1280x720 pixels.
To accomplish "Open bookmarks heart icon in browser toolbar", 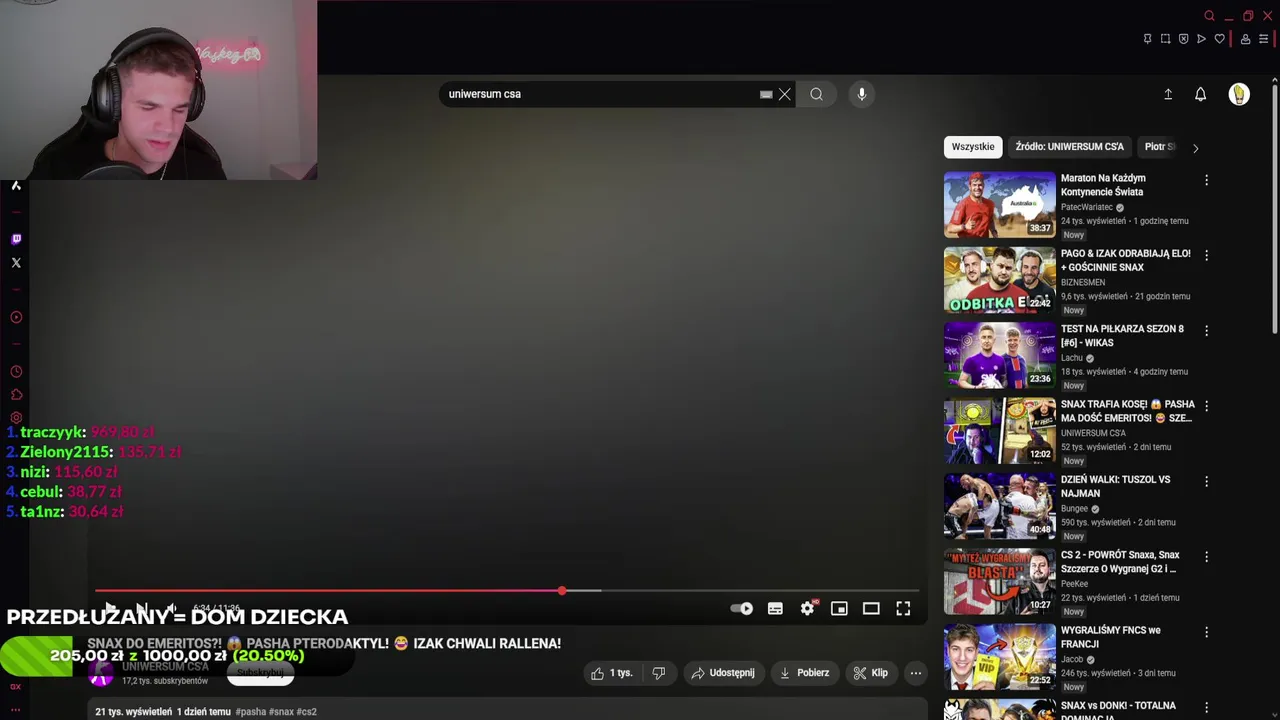I will (1219, 39).
